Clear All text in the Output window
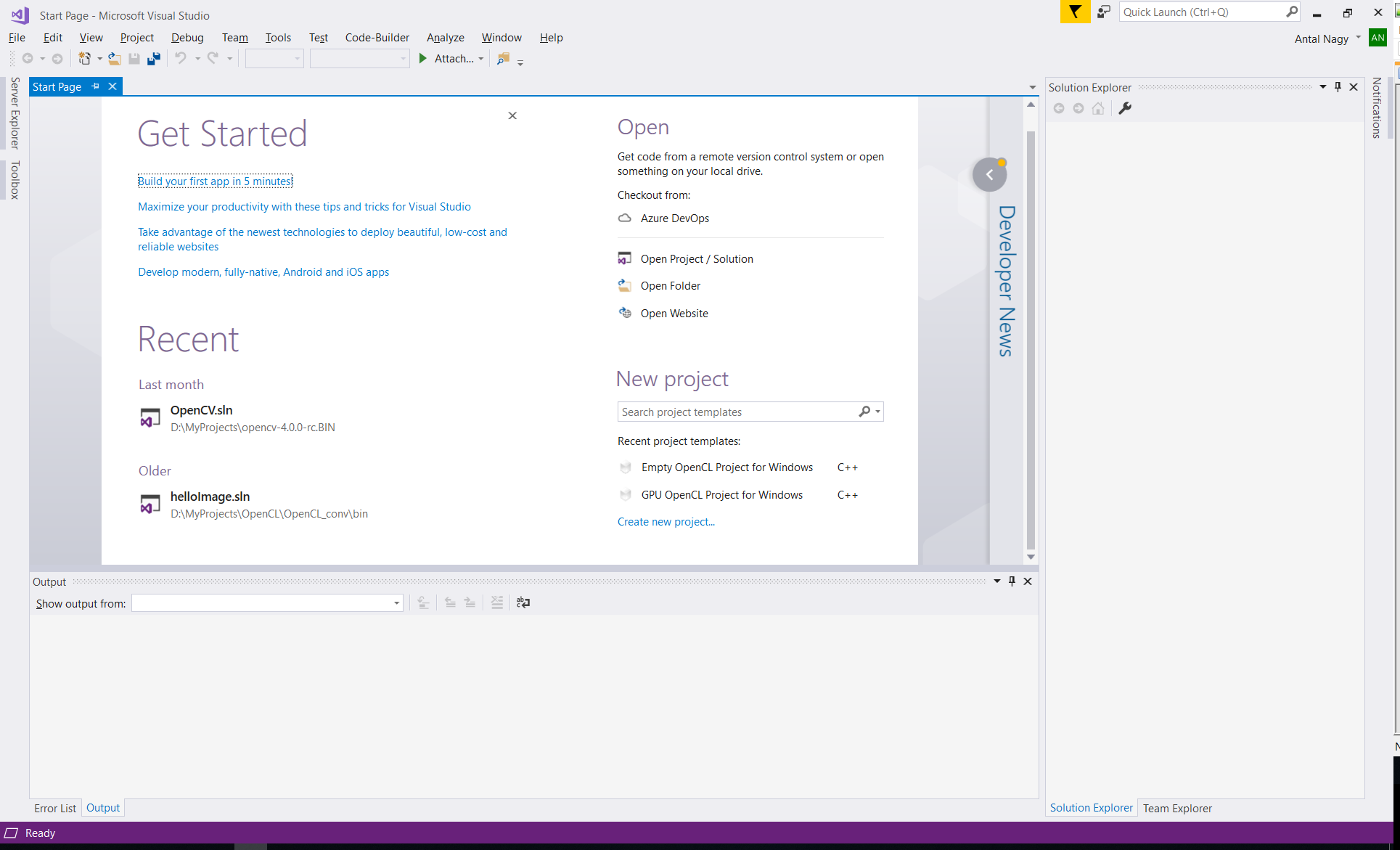1400x850 pixels. [497, 602]
